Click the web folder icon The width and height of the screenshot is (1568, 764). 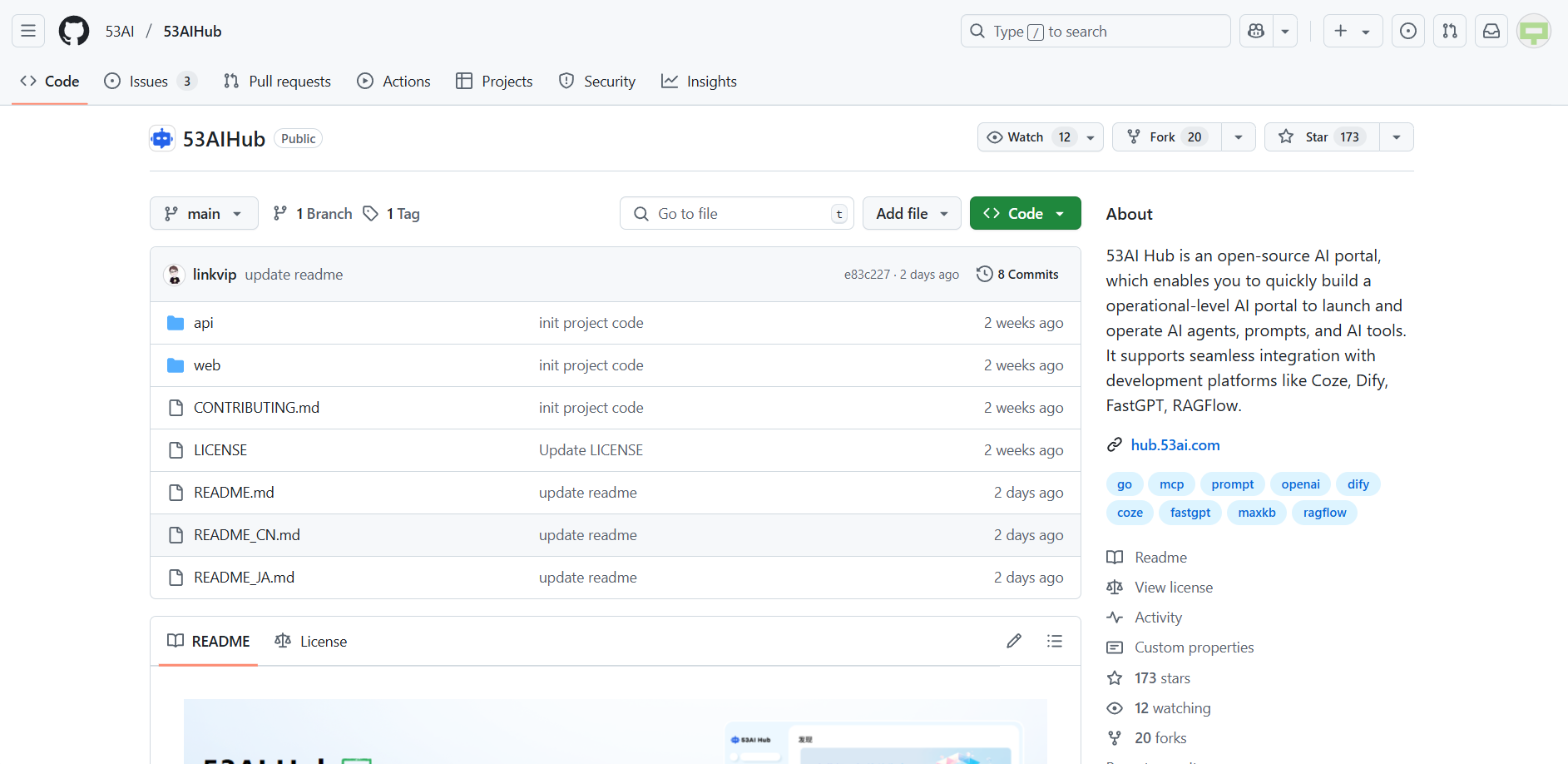[176, 365]
